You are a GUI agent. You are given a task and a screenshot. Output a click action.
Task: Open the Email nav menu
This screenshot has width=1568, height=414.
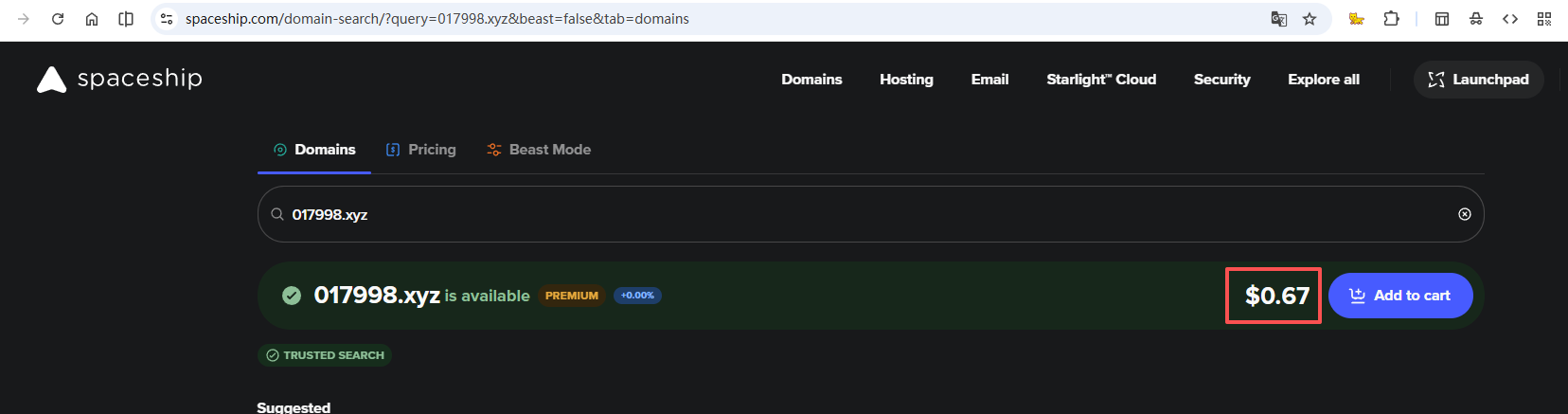(989, 80)
